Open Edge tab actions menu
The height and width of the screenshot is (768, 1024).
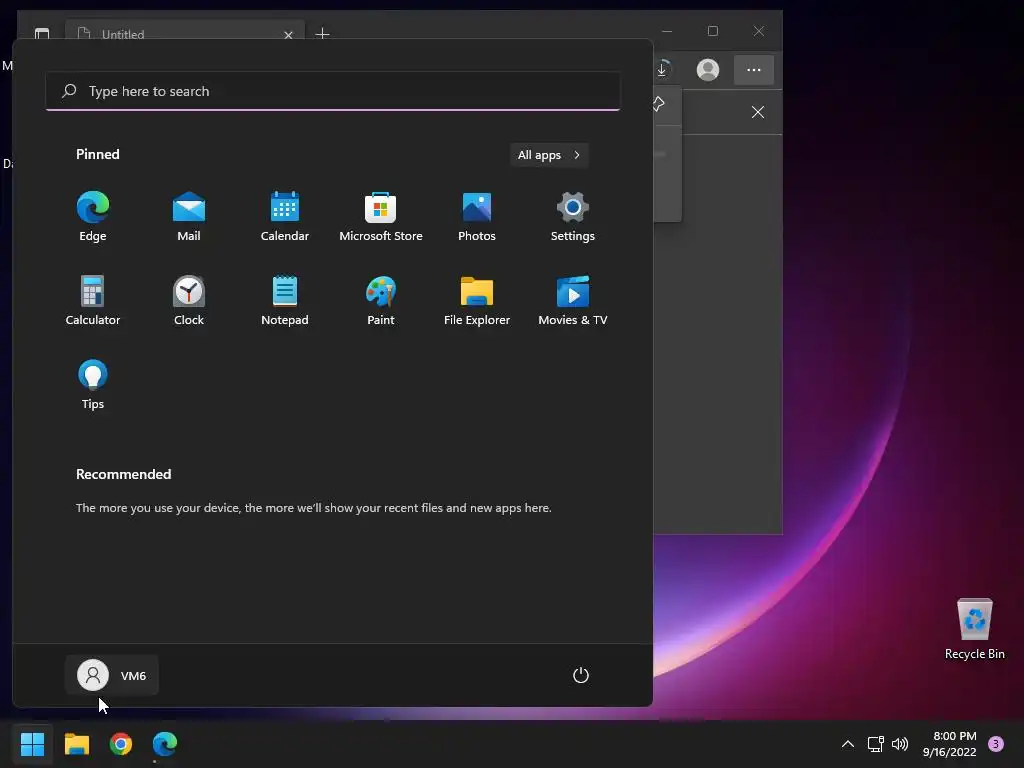coord(42,33)
